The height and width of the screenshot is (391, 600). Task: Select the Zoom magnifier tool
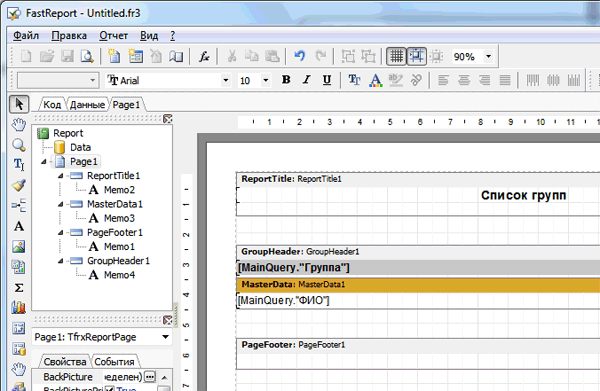(18, 145)
